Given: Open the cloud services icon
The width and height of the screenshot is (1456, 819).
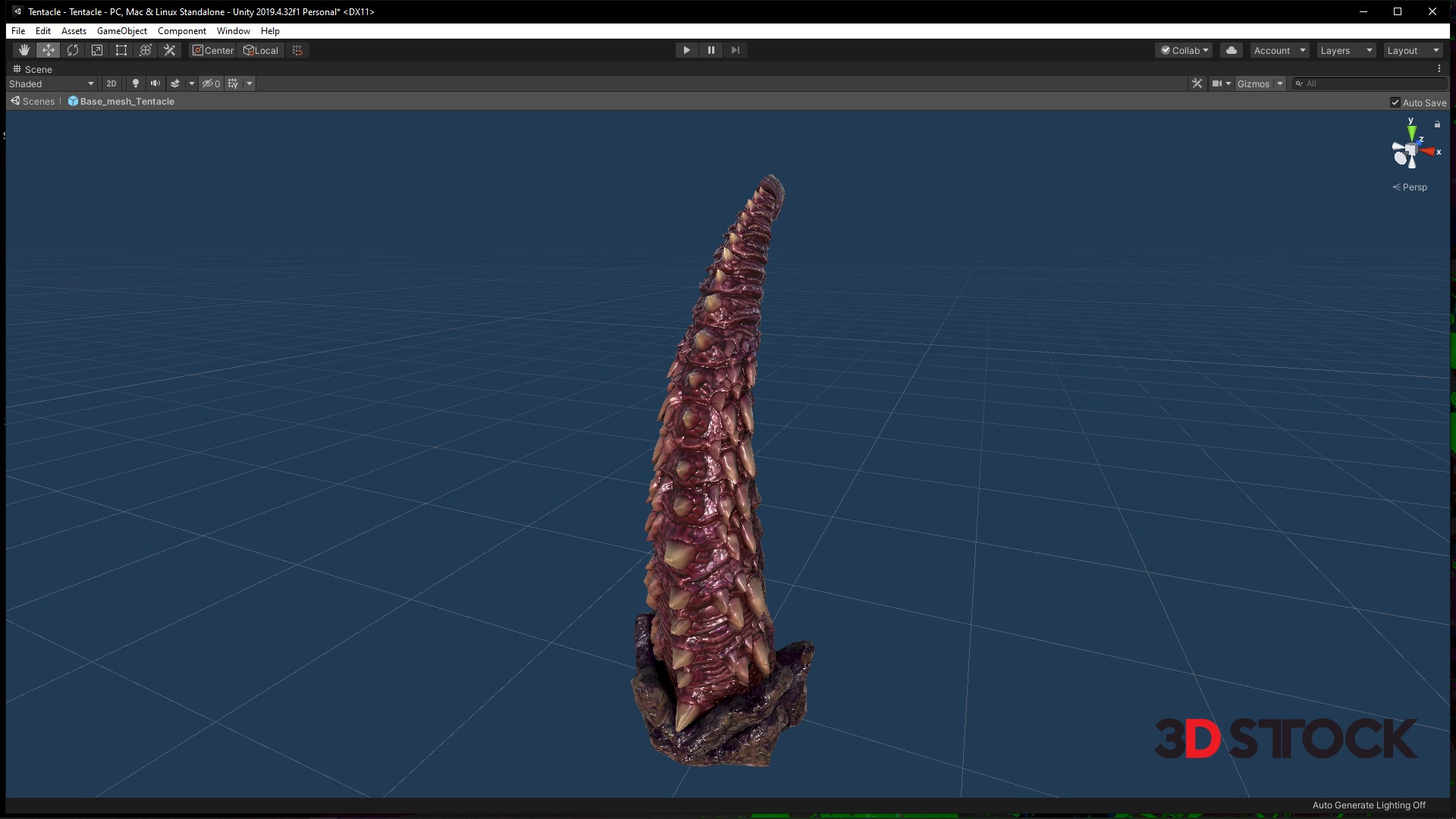Looking at the screenshot, I should pyautogui.click(x=1232, y=50).
